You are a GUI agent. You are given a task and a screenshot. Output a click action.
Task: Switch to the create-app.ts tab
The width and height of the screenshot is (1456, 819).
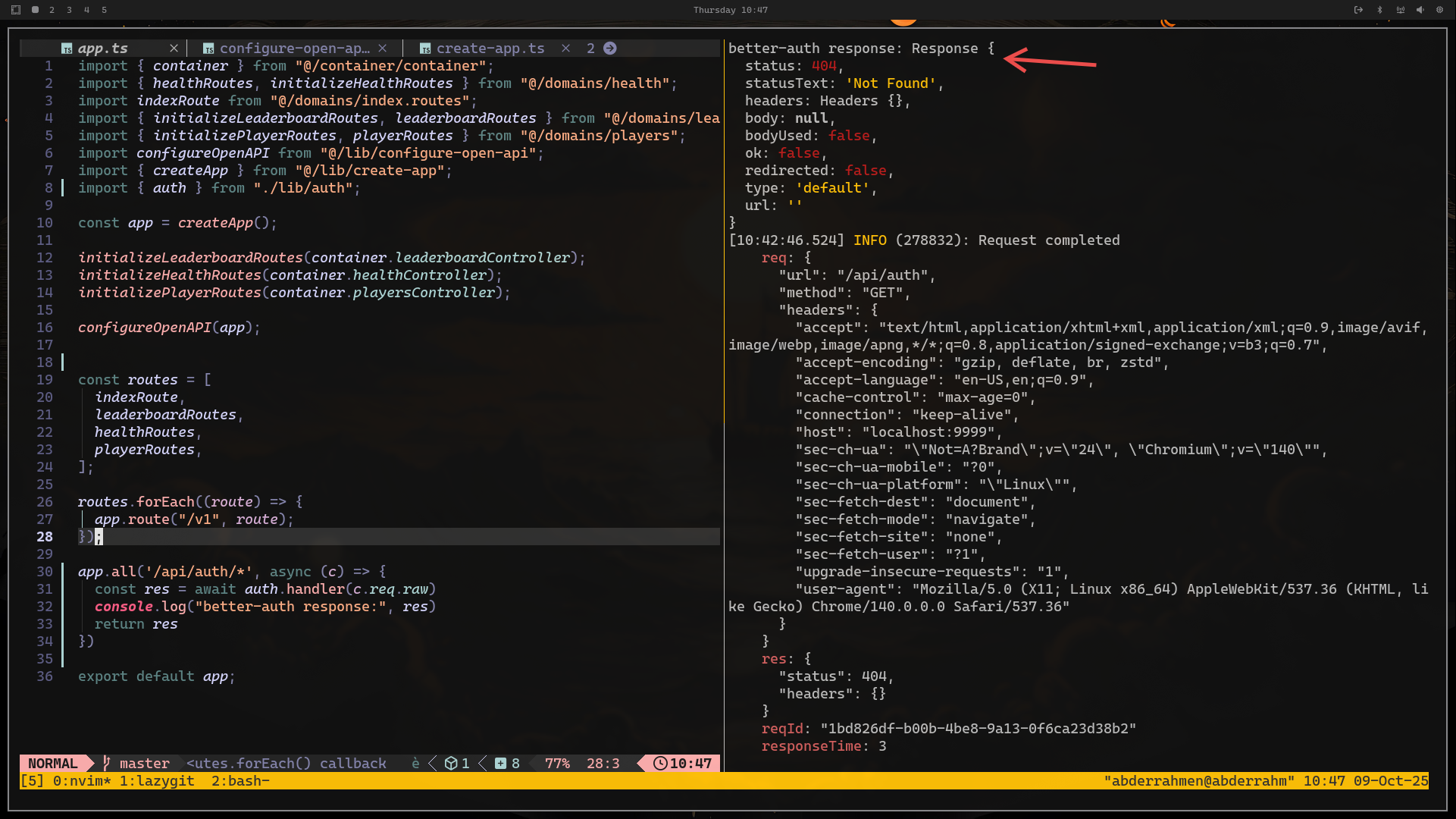490,49
